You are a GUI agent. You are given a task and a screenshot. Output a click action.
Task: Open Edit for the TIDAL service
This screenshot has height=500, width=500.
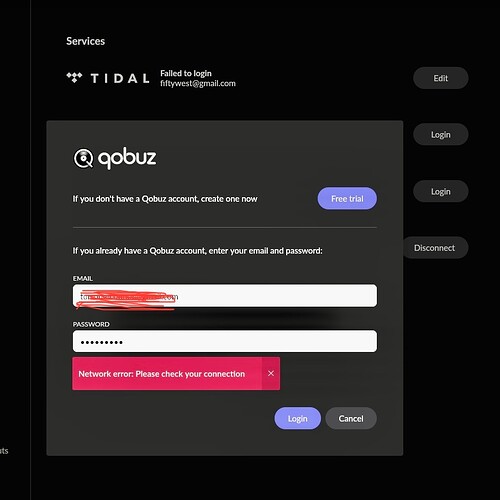[441, 78]
